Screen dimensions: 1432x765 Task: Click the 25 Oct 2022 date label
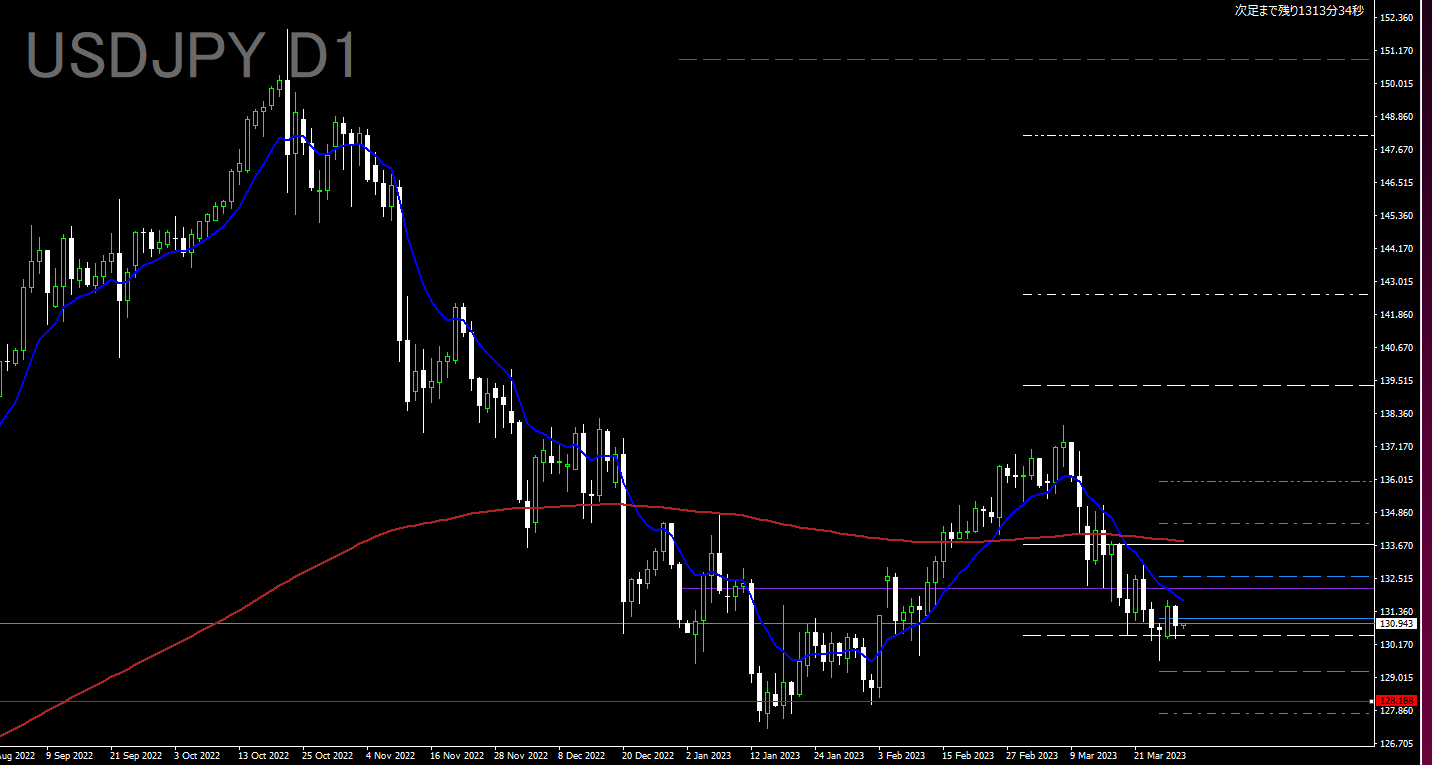(x=326, y=757)
